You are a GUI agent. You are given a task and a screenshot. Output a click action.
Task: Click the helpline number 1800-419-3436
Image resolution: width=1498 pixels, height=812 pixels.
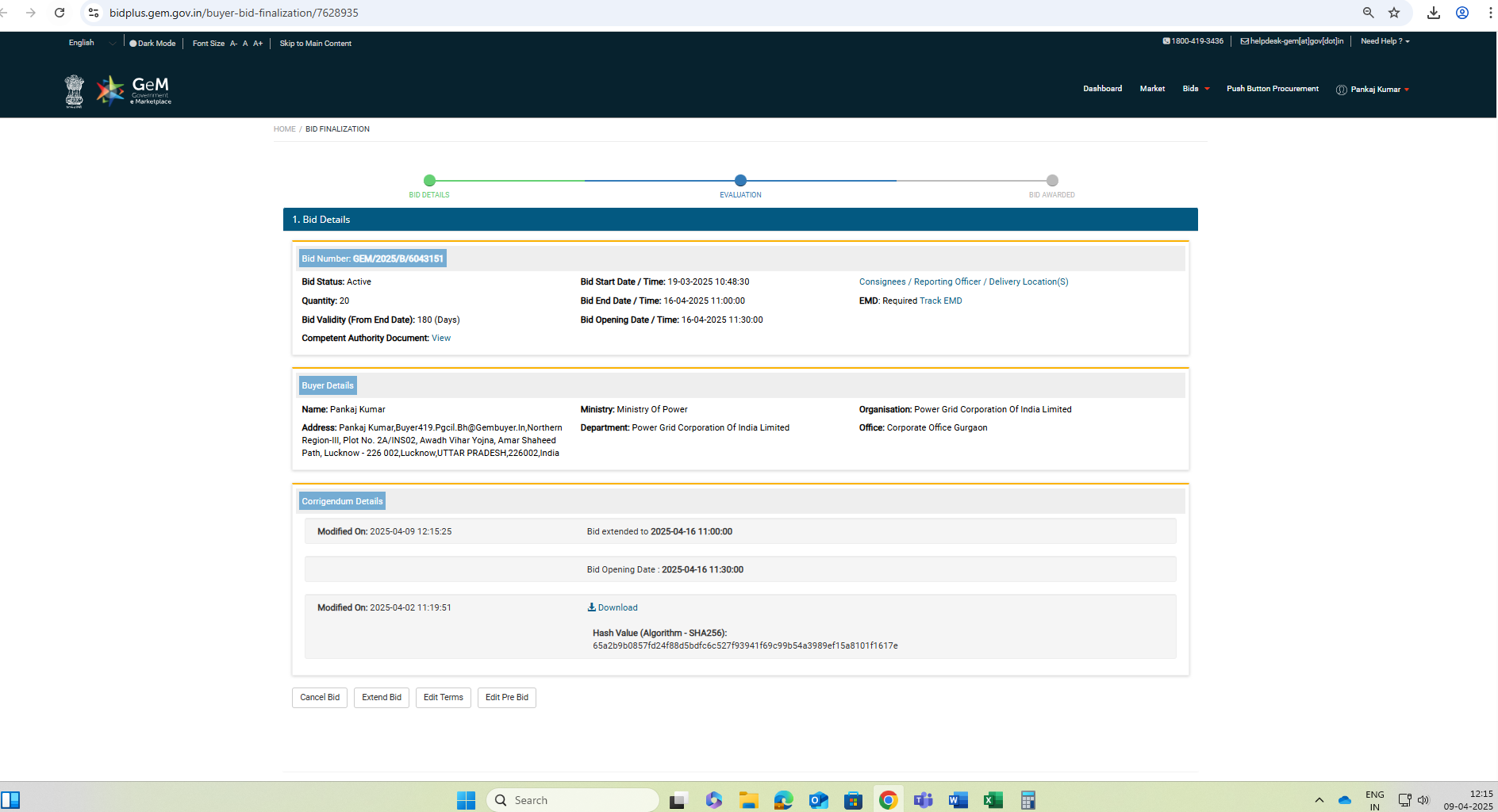tap(1193, 41)
